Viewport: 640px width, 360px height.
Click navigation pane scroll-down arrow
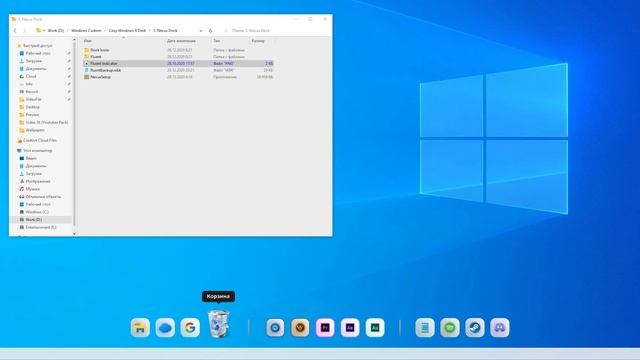74,234
